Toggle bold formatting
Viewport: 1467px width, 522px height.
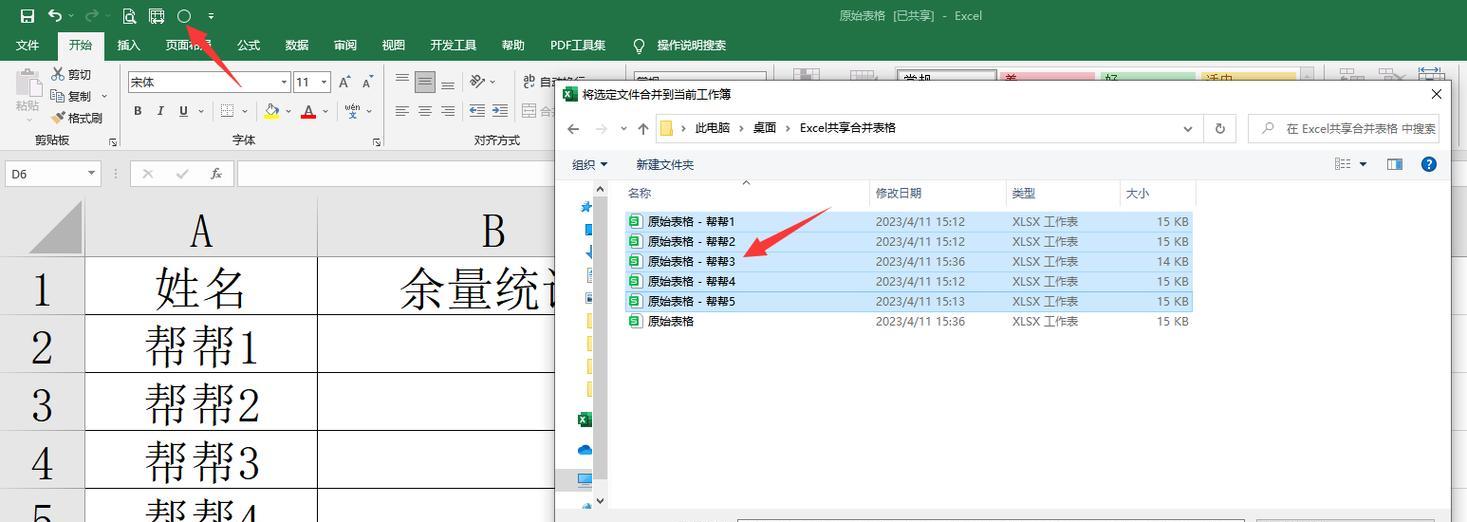(x=139, y=111)
